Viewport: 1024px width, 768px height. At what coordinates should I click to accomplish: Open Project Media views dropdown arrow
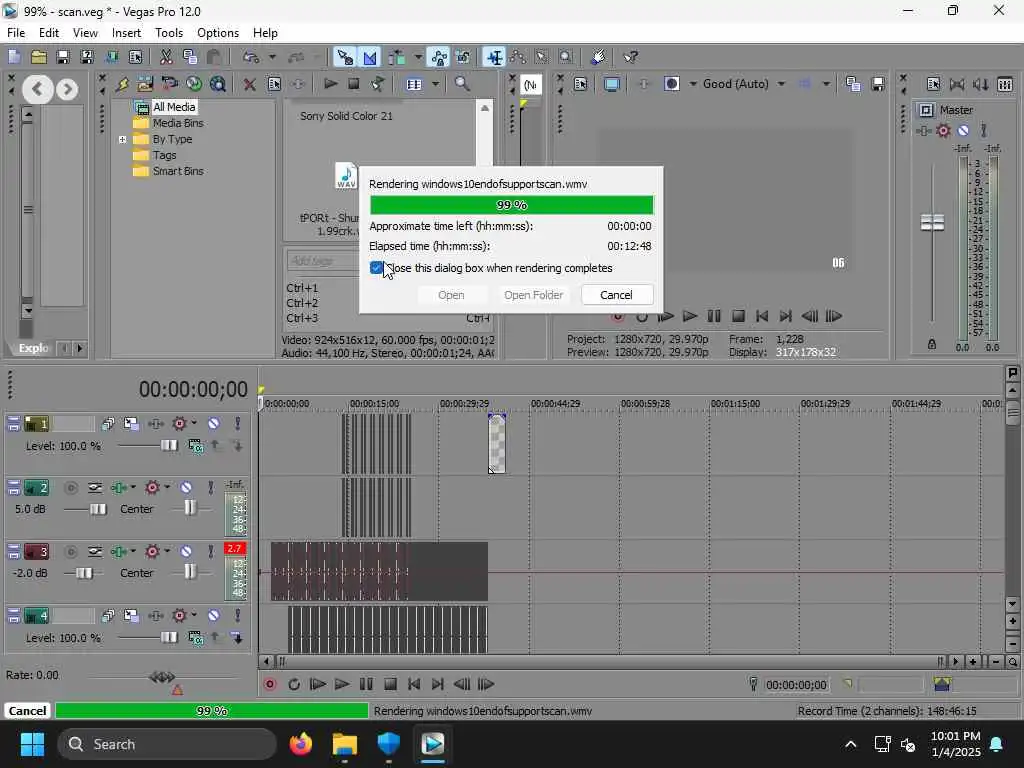pos(435,84)
